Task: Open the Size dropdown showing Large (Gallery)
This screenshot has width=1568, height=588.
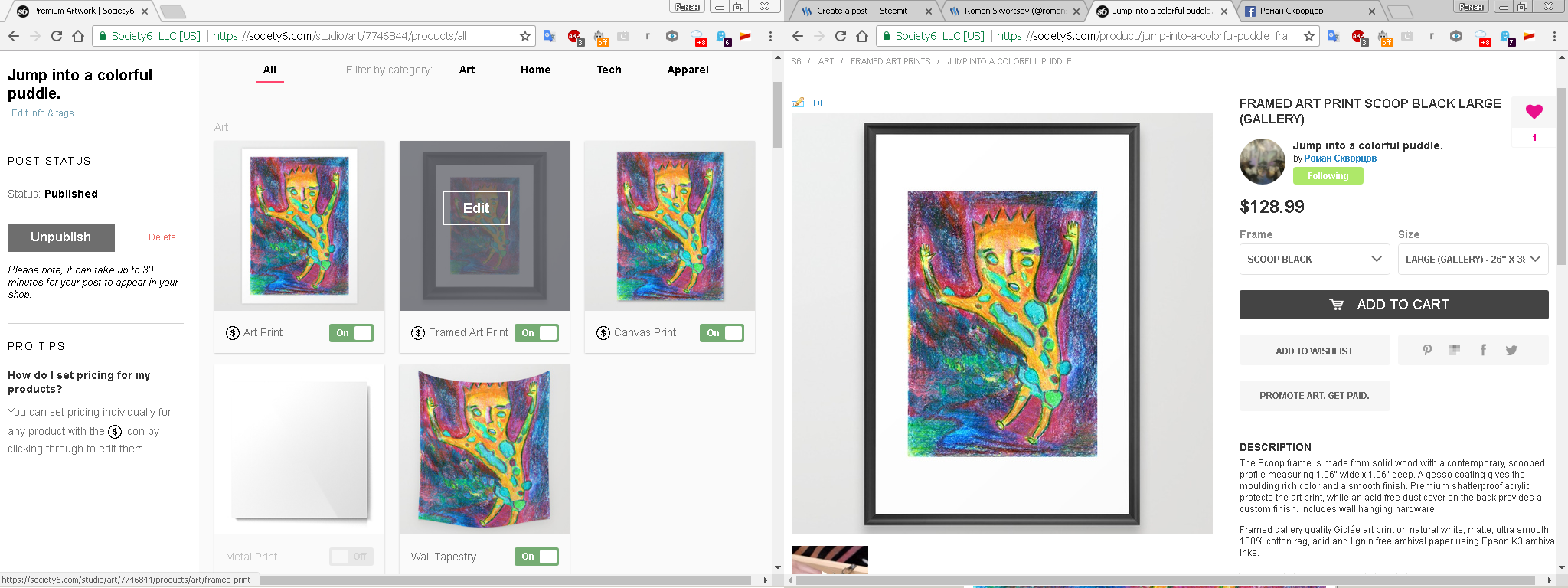Action: 1473,259
